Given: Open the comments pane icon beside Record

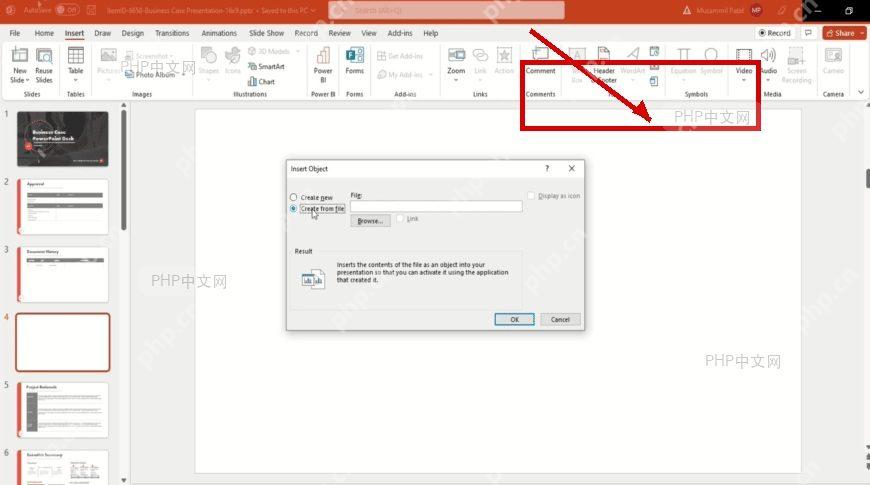Looking at the screenshot, I should (808, 33).
